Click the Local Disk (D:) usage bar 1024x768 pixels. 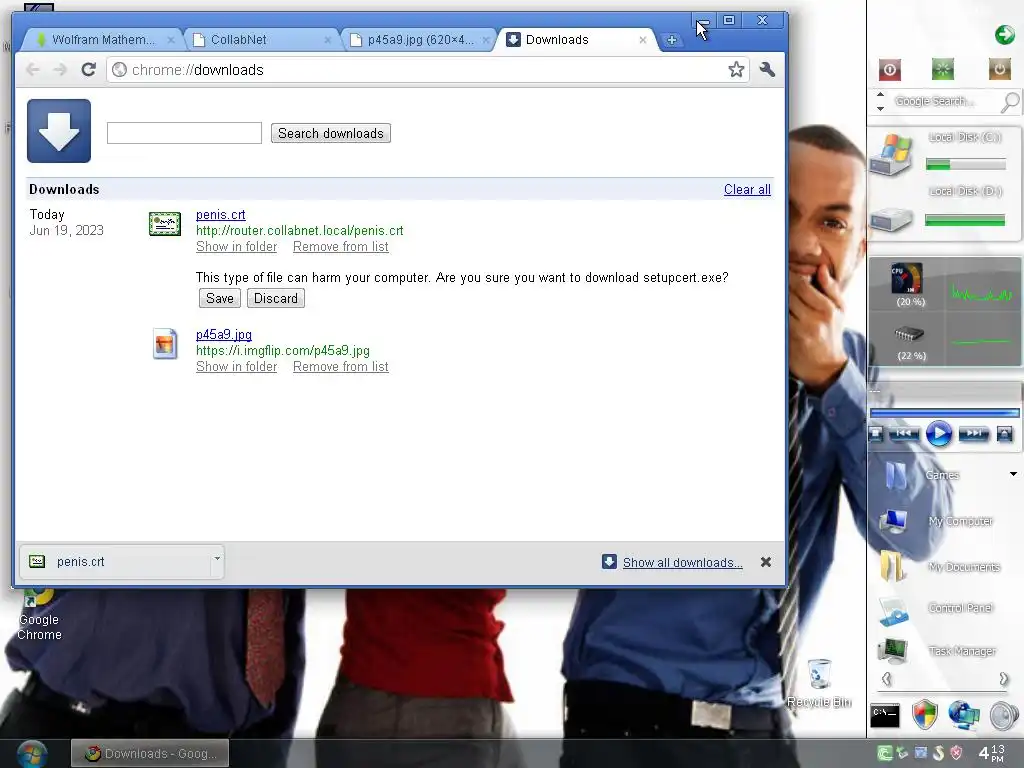tap(965, 221)
